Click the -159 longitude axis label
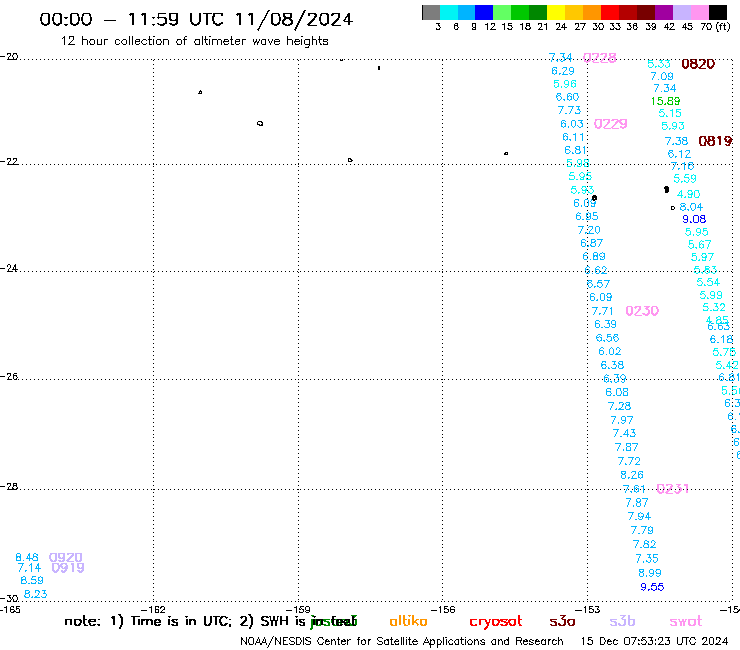This screenshot has width=740, height=650. pyautogui.click(x=298, y=609)
